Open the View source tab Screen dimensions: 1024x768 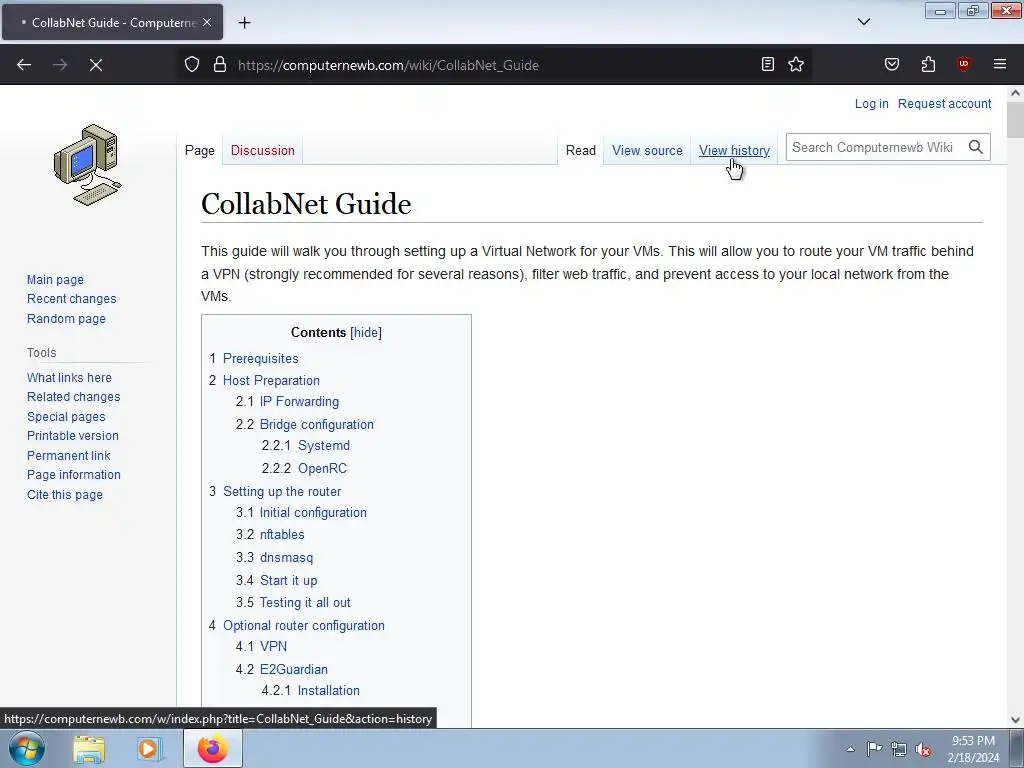click(x=647, y=150)
